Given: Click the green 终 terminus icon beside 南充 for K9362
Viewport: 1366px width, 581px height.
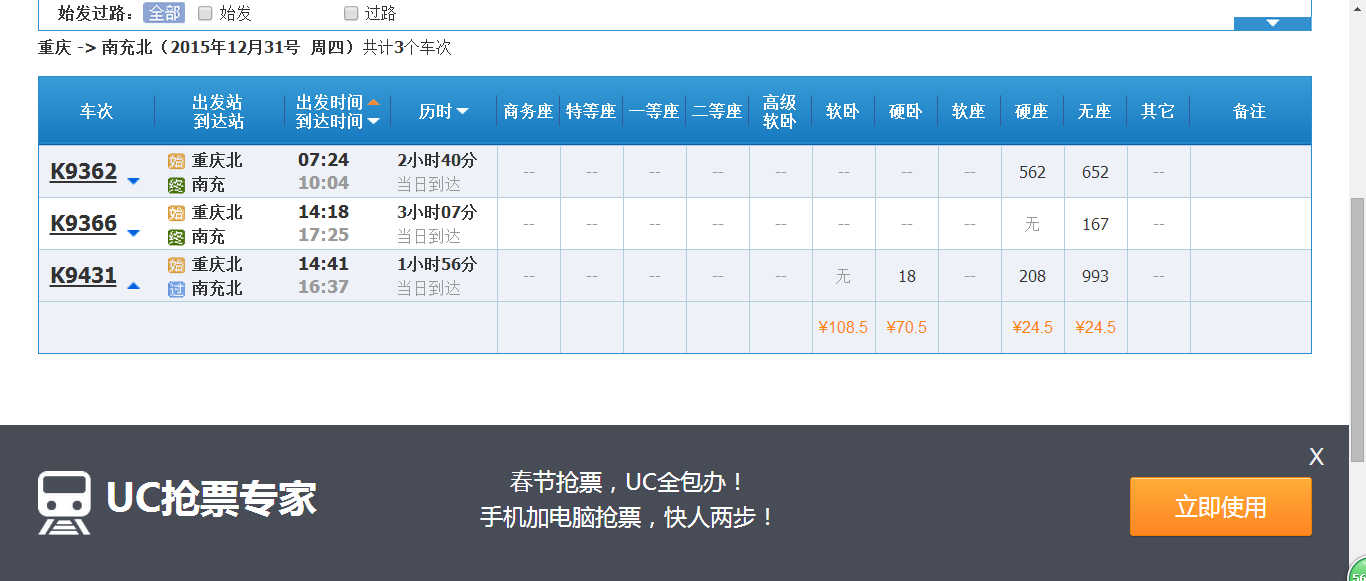Looking at the screenshot, I should click(176, 185).
